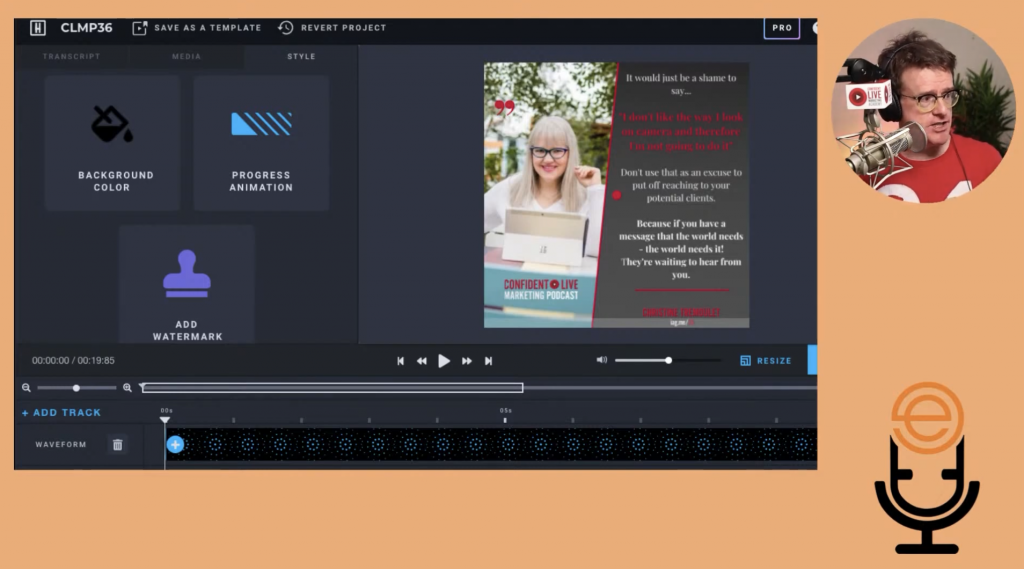Adjust the timeline zoom slider

coord(76,388)
